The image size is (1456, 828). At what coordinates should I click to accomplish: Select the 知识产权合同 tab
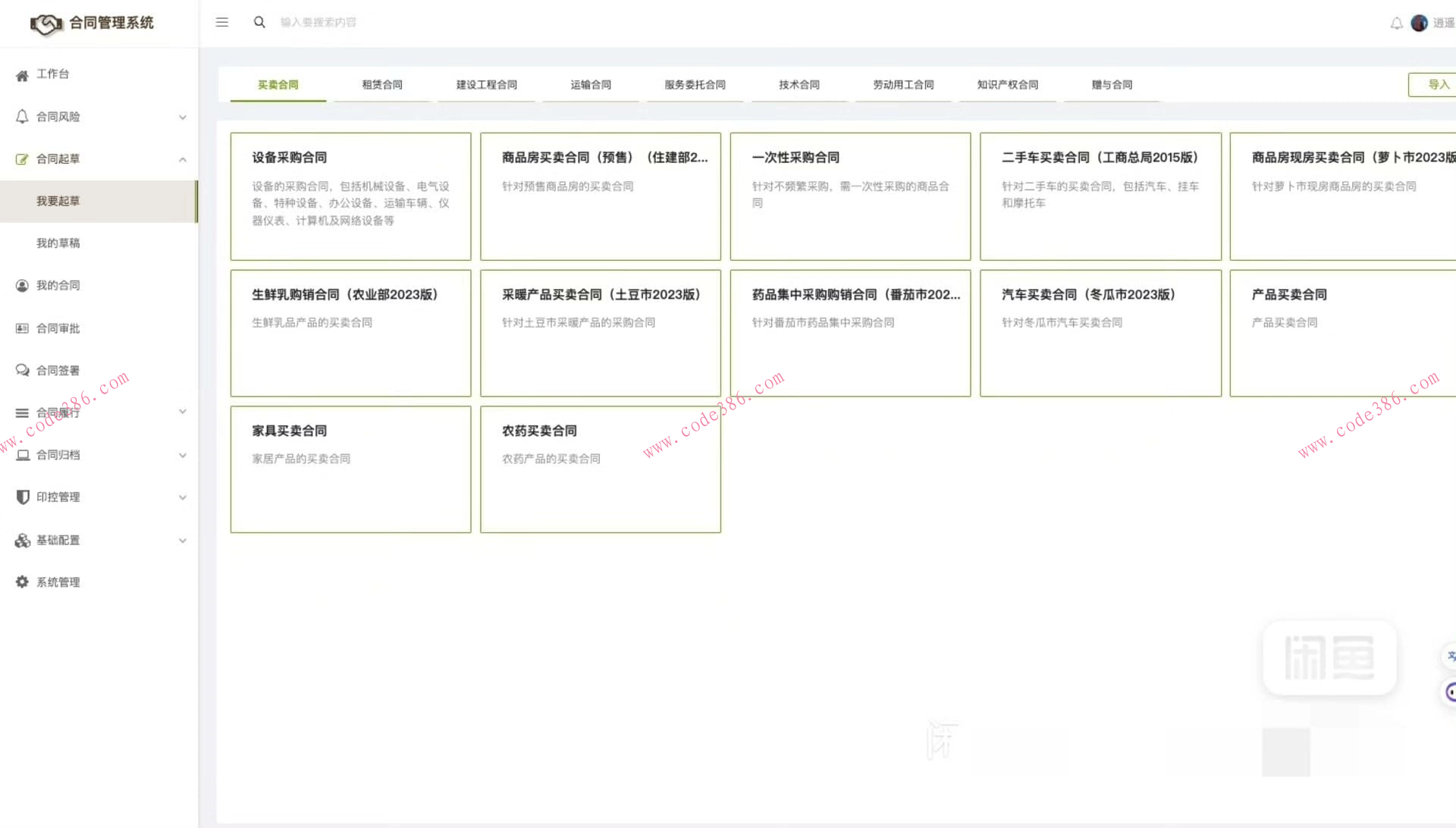(x=1007, y=84)
